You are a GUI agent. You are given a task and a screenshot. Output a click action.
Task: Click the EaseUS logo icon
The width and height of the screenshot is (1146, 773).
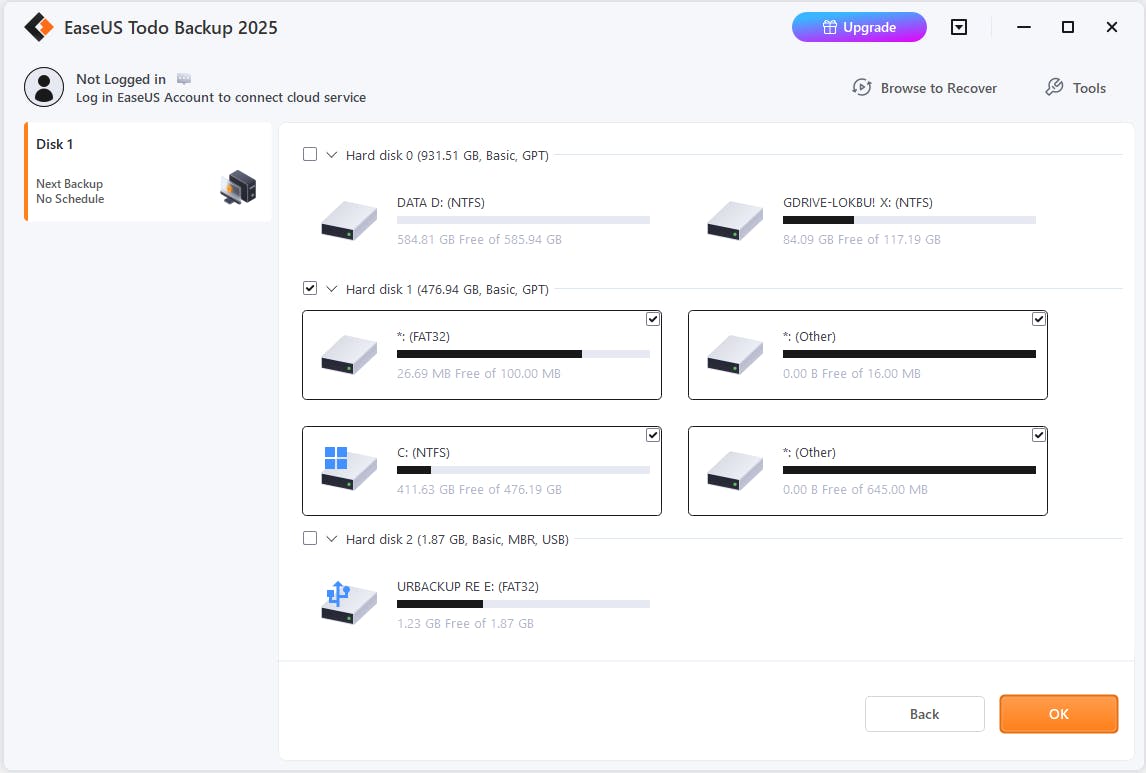pos(39,28)
